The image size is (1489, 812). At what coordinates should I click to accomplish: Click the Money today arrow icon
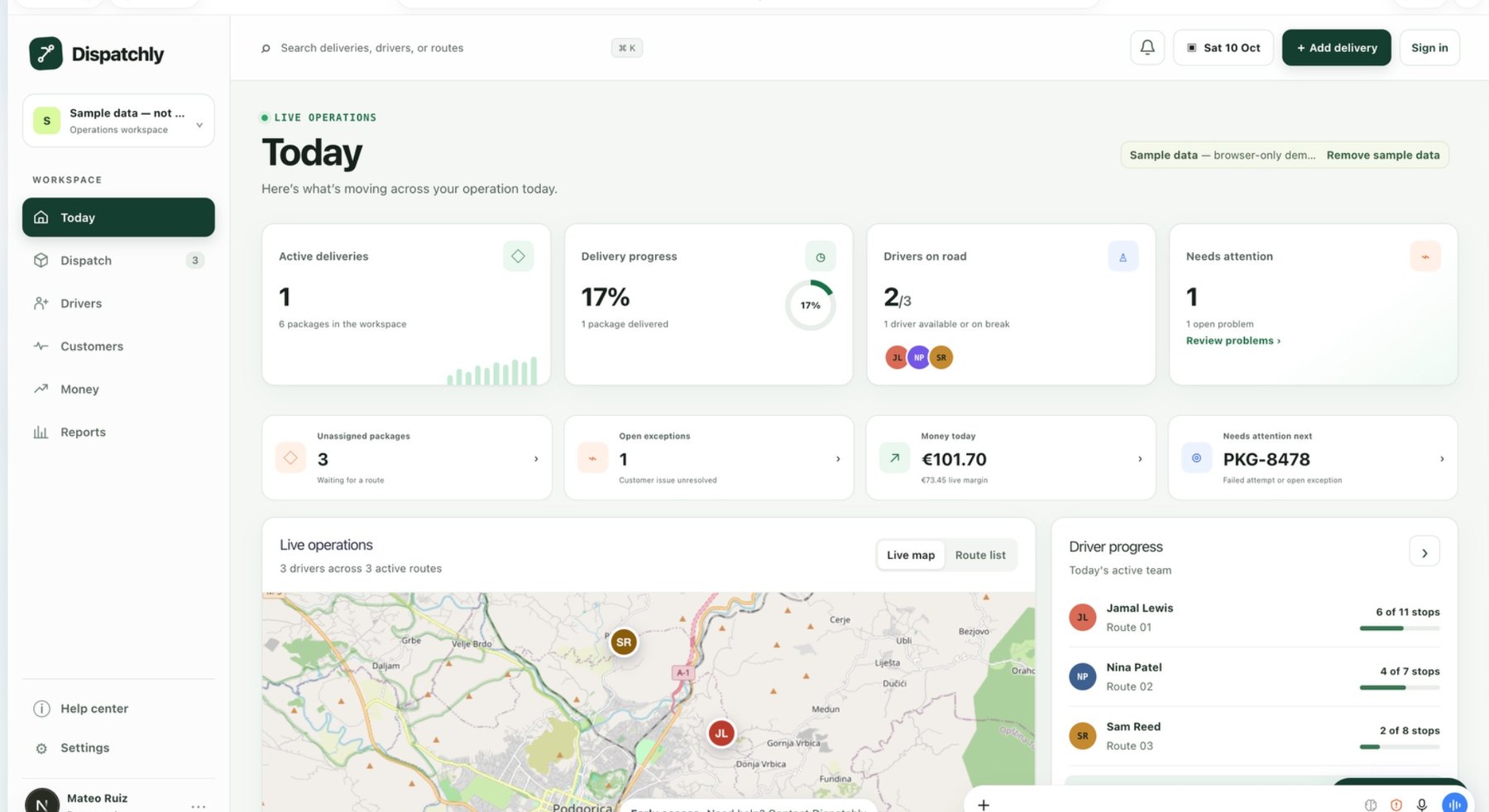click(894, 458)
